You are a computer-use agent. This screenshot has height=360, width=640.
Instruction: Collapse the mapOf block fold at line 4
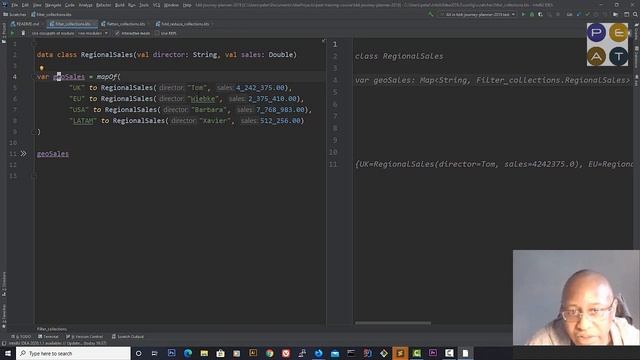34,76
